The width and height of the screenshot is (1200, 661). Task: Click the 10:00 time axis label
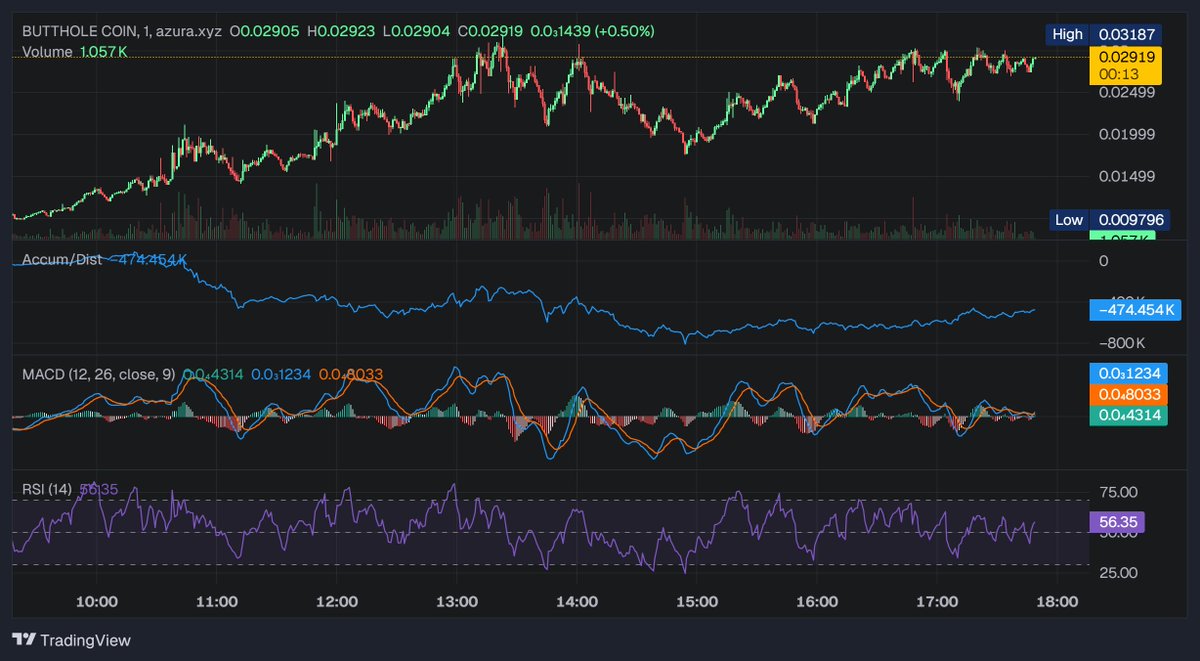coord(97,602)
